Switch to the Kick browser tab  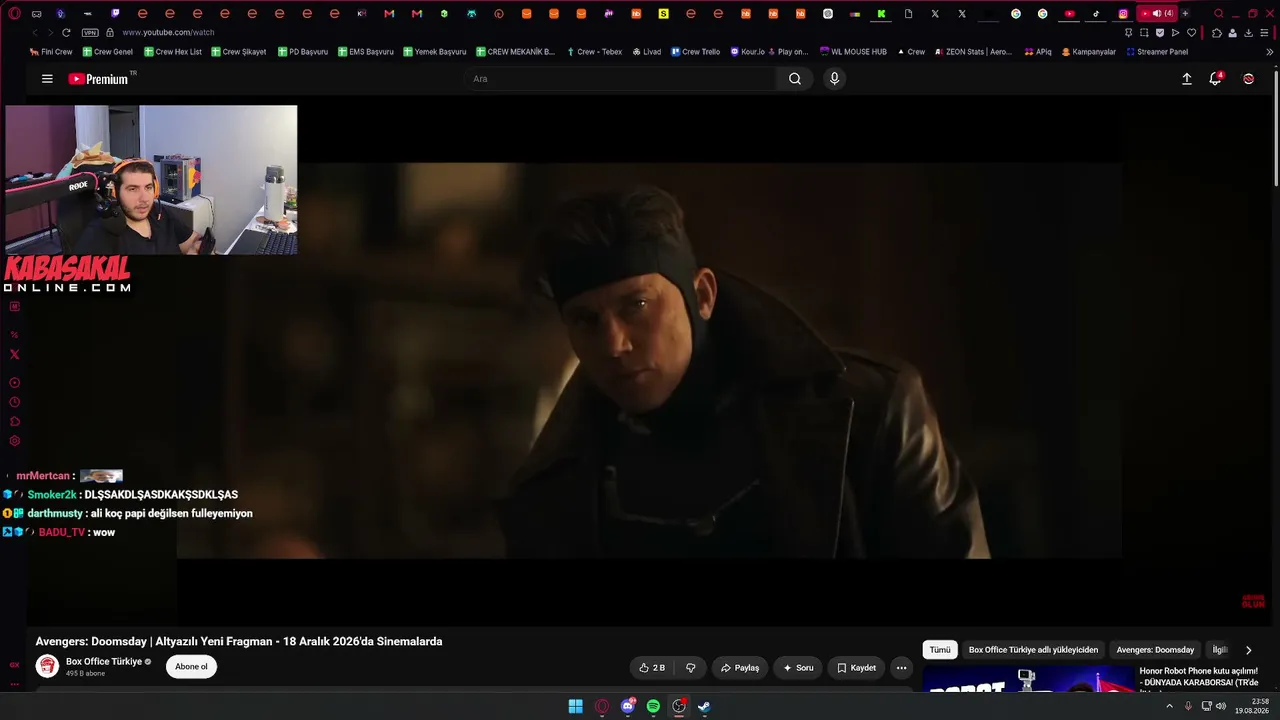881,14
